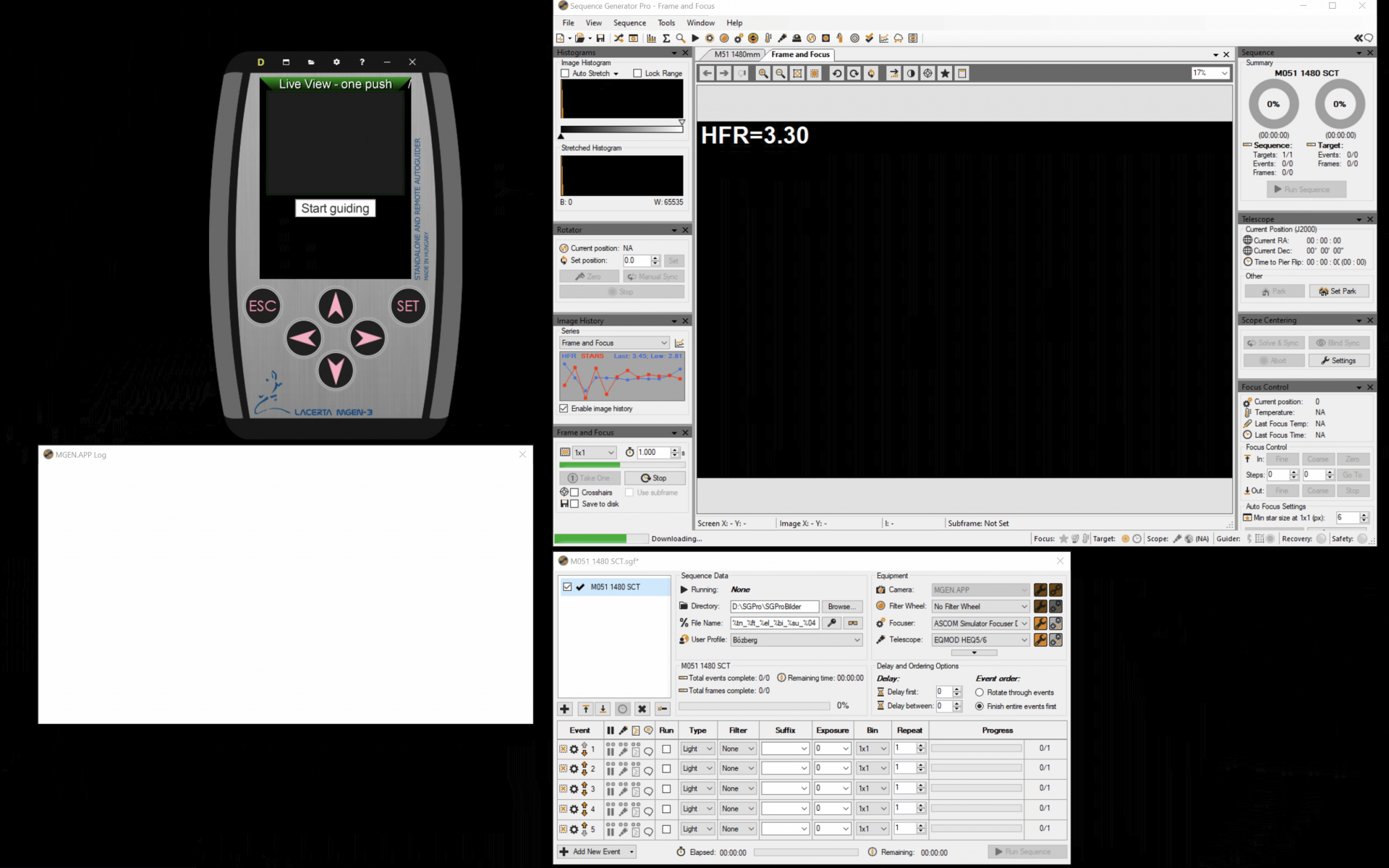The width and height of the screenshot is (1389, 868).
Task: Click the observatory dome icon in main toolbar
Action: click(797, 38)
